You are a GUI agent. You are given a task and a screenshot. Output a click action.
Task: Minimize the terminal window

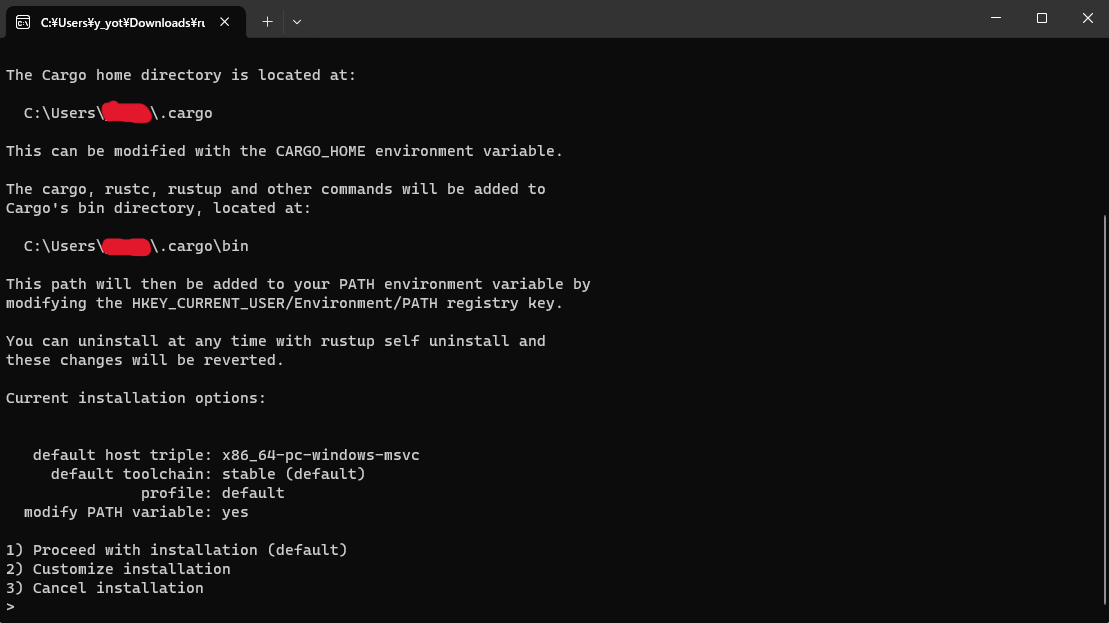coord(994,18)
